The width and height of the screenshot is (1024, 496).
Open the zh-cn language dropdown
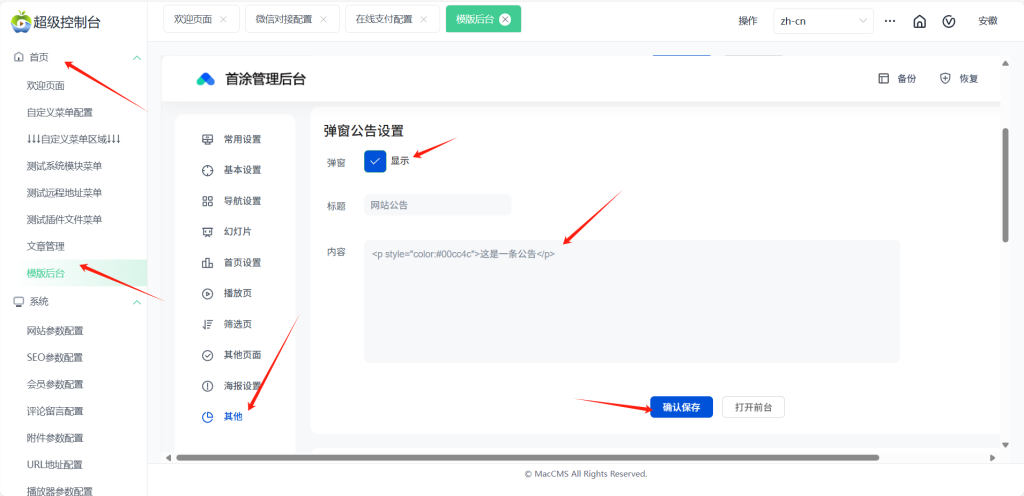coord(823,21)
